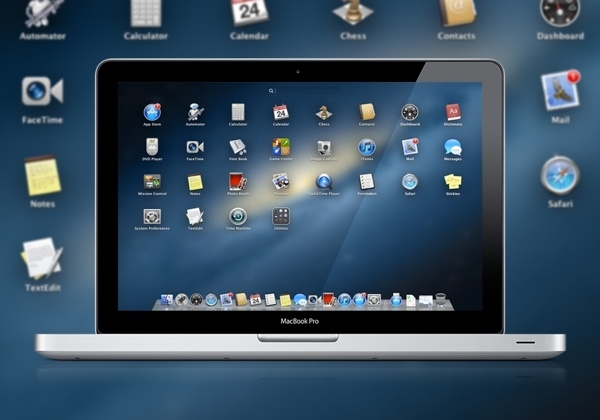Click iTunes icon in Launchpad grid

(367, 147)
